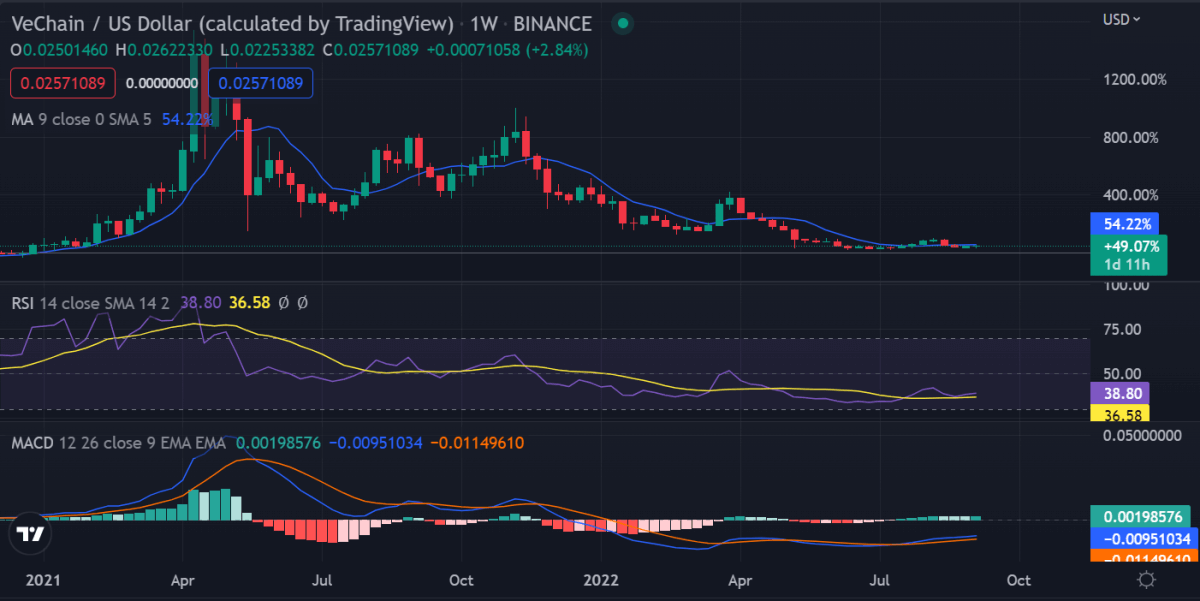Screen dimensions: 1200x601
Task: Select the VeChain / US Dollar symbol title
Action: (232, 23)
